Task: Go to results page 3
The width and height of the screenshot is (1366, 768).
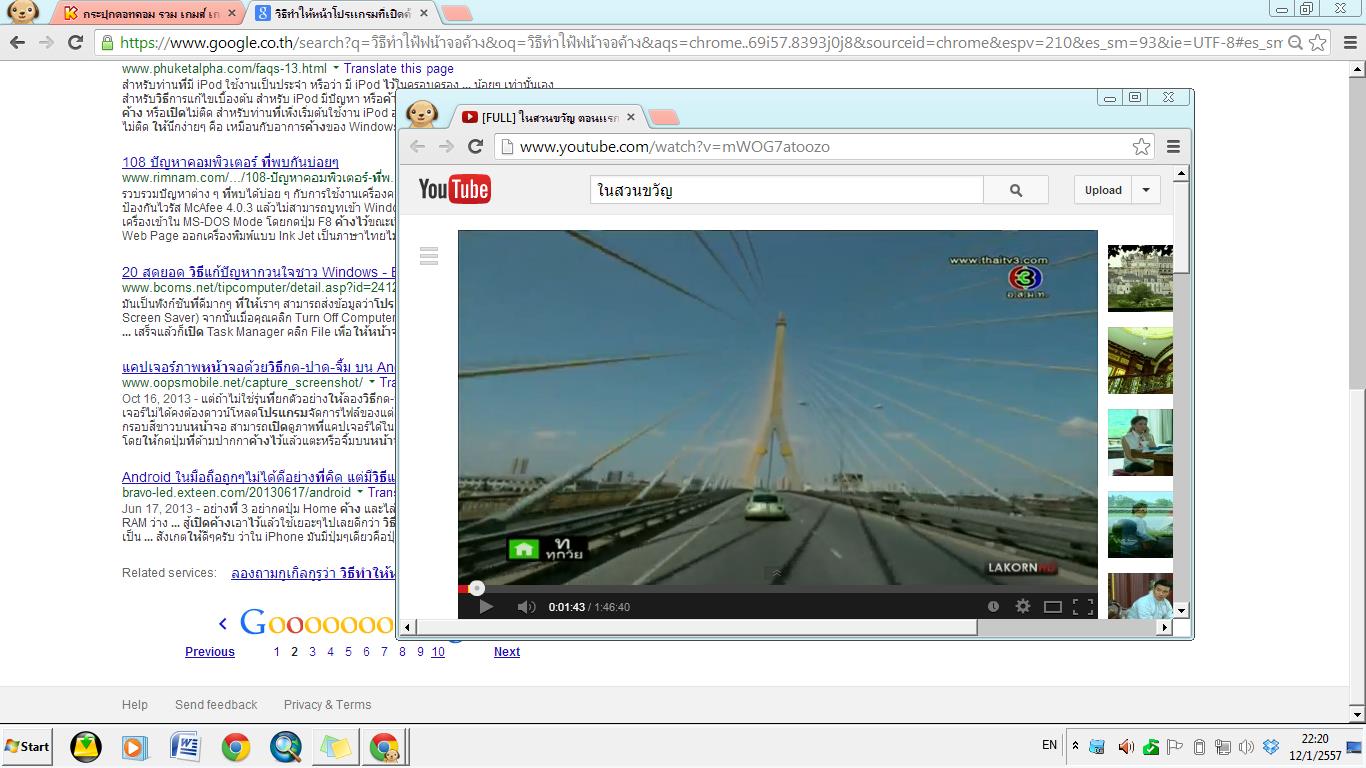Action: point(312,652)
